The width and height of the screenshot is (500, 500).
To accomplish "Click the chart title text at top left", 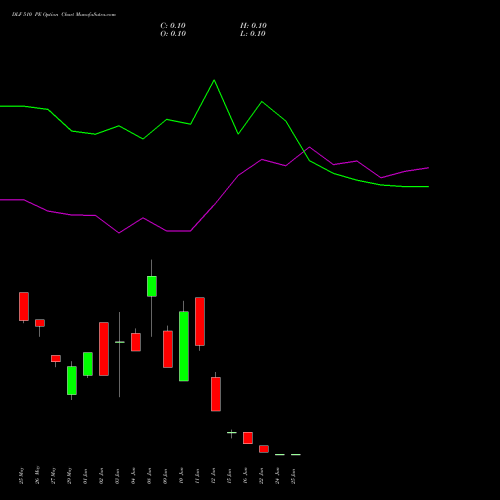I will 64,15.
